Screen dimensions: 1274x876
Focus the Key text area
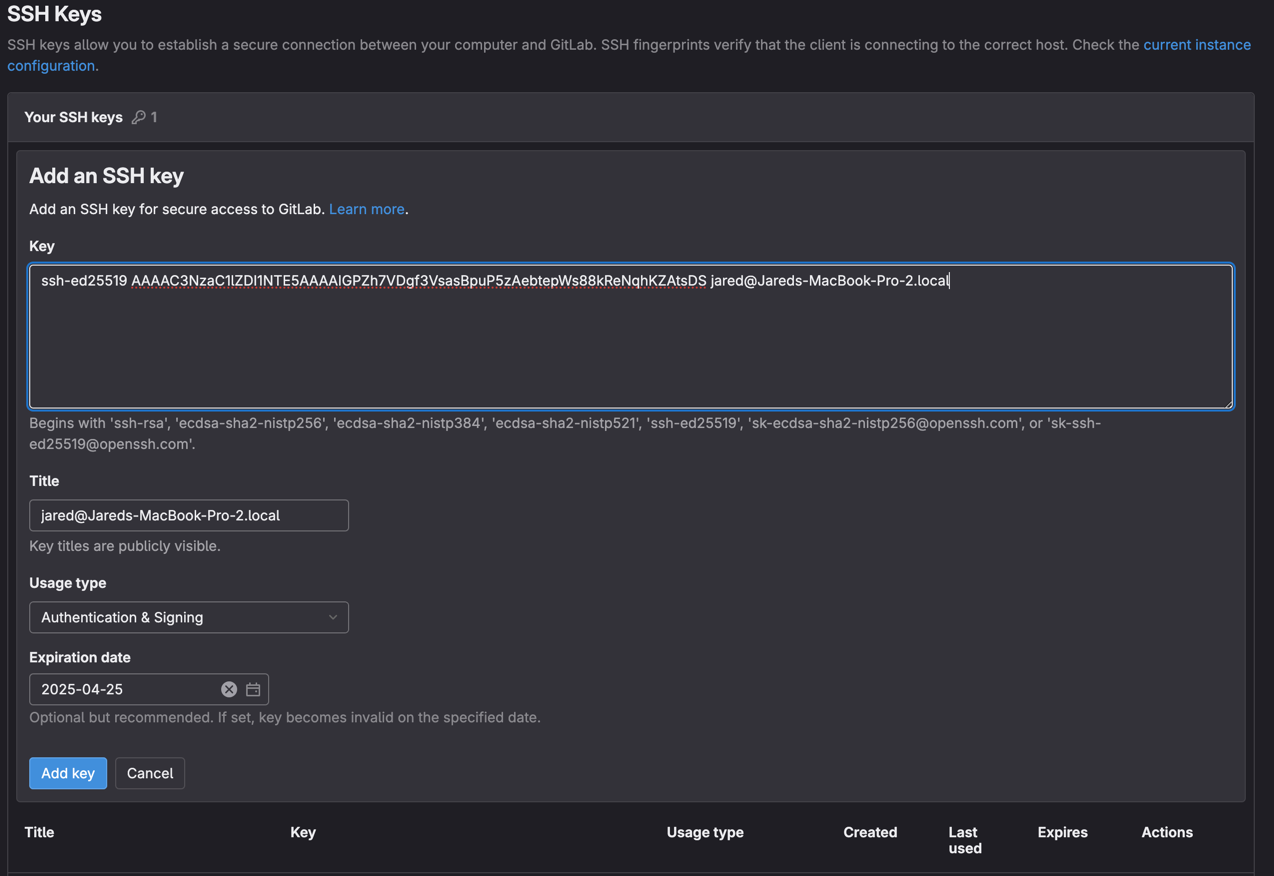point(631,336)
